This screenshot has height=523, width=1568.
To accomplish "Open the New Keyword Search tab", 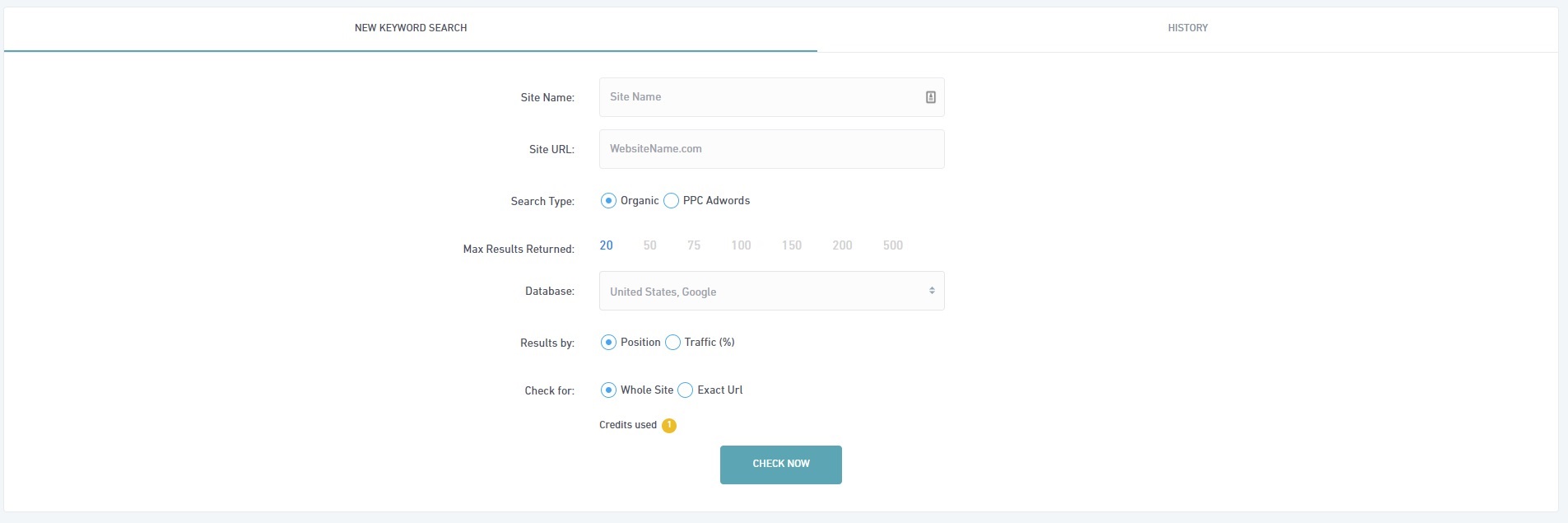I will [410, 28].
